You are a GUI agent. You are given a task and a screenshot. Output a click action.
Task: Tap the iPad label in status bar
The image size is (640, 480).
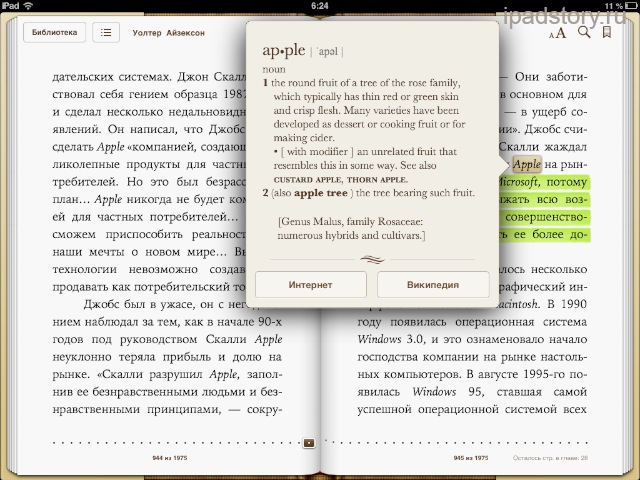click(x=10, y=6)
